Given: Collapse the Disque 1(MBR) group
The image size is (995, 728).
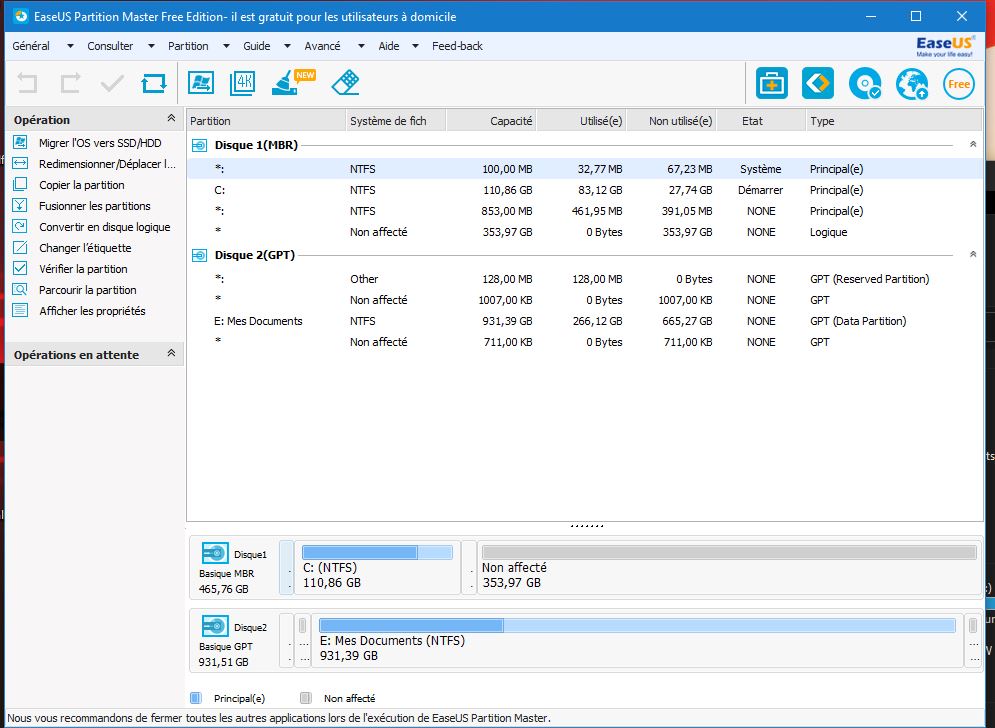Looking at the screenshot, I should (972, 145).
